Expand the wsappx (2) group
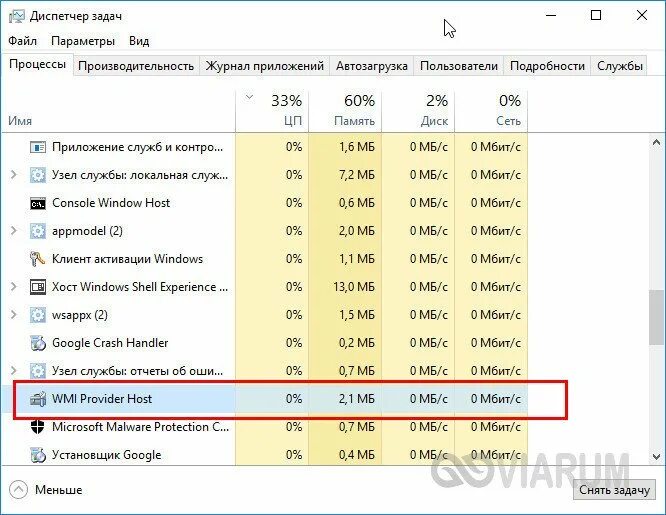 pos(14,315)
